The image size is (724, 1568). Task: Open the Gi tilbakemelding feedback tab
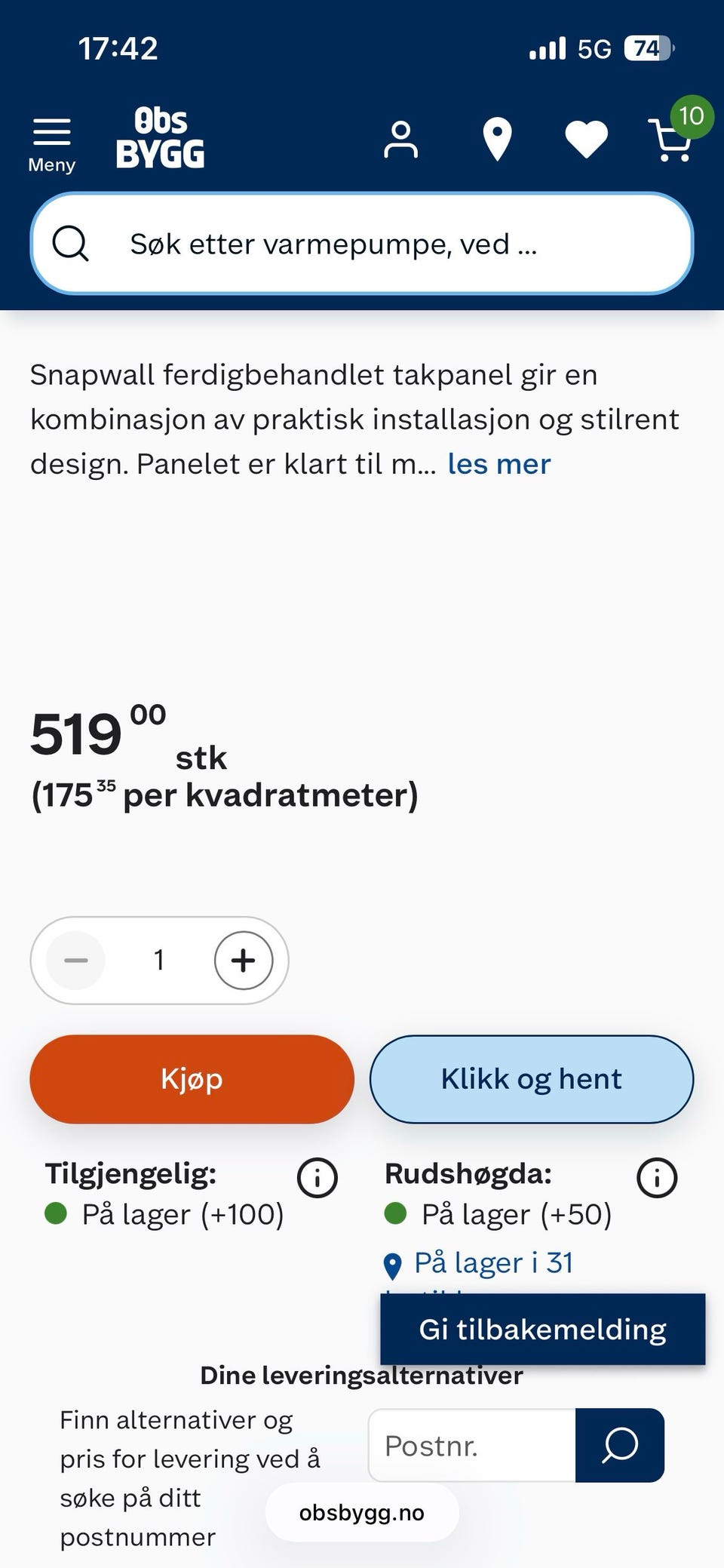[542, 1330]
